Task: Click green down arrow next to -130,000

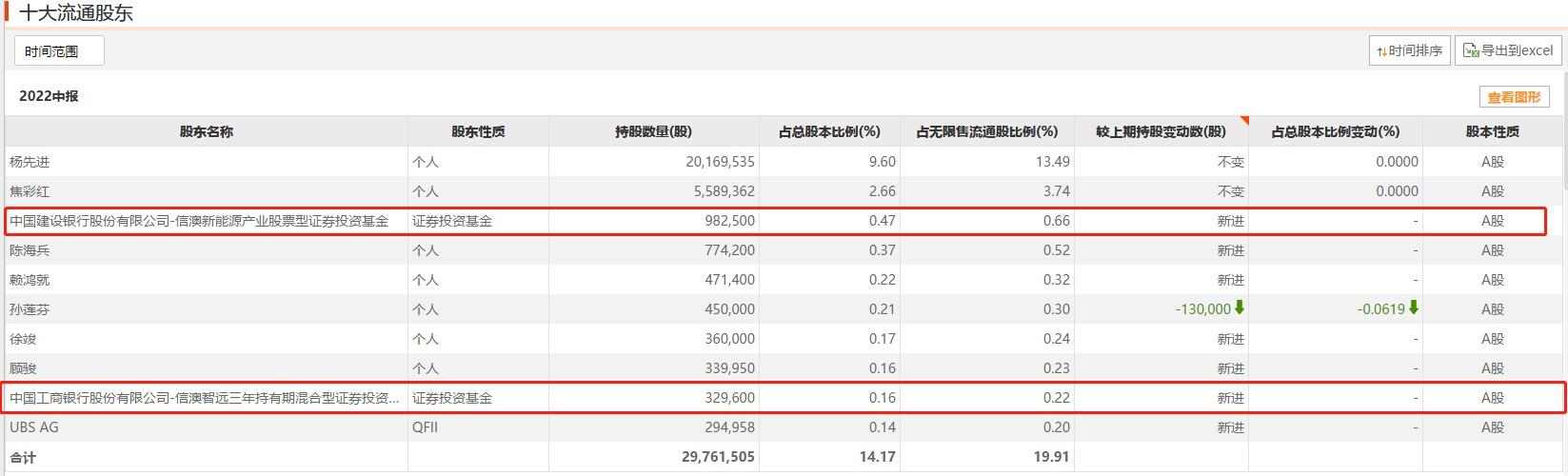Action: (1240, 307)
